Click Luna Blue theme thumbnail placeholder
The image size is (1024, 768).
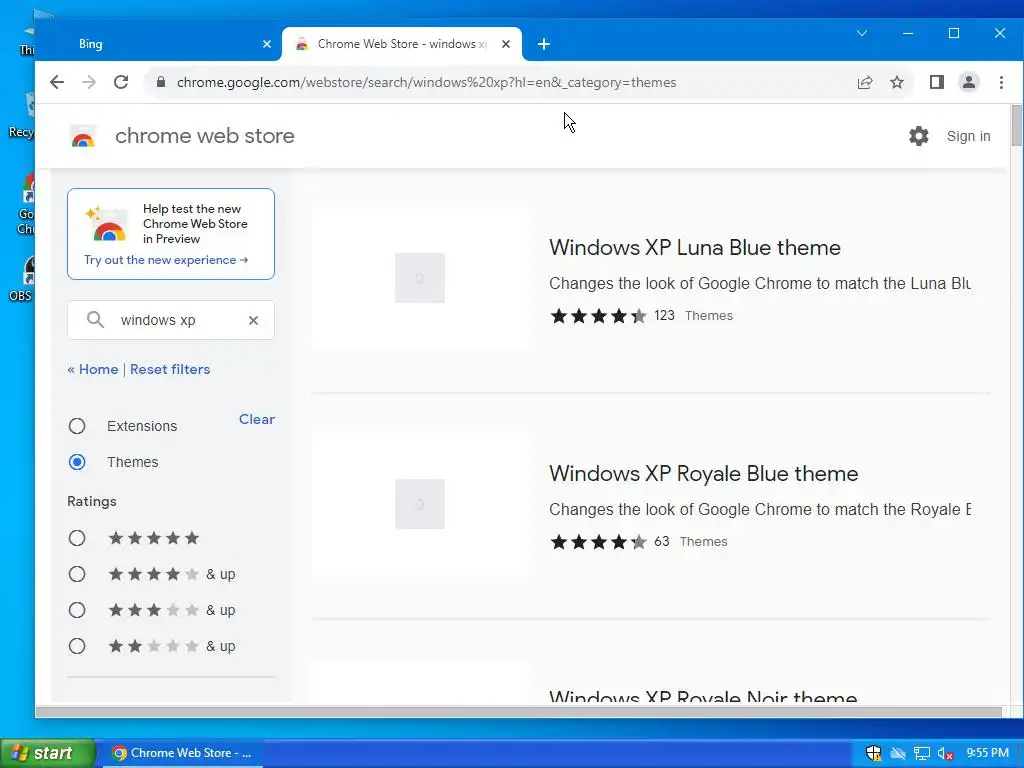click(420, 278)
